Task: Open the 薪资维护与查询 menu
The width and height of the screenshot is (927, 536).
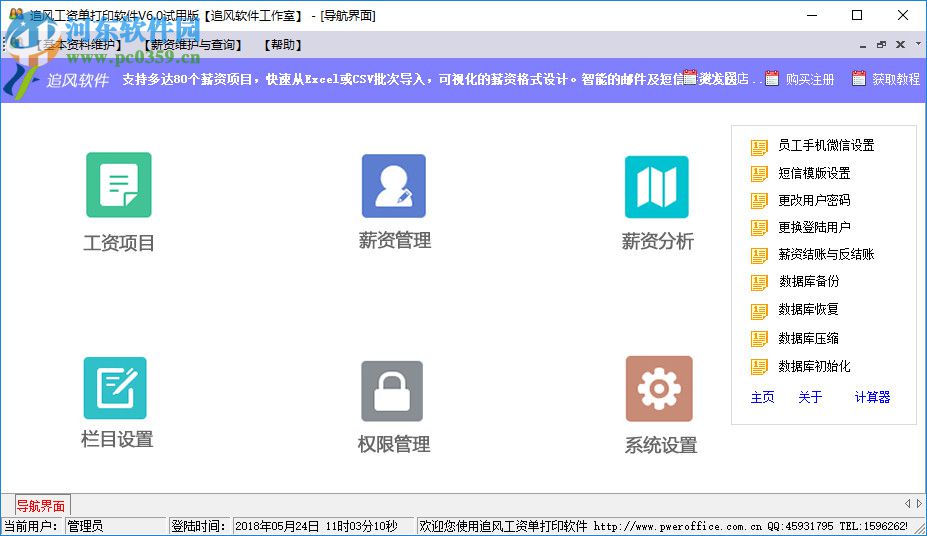Action: tap(193, 45)
